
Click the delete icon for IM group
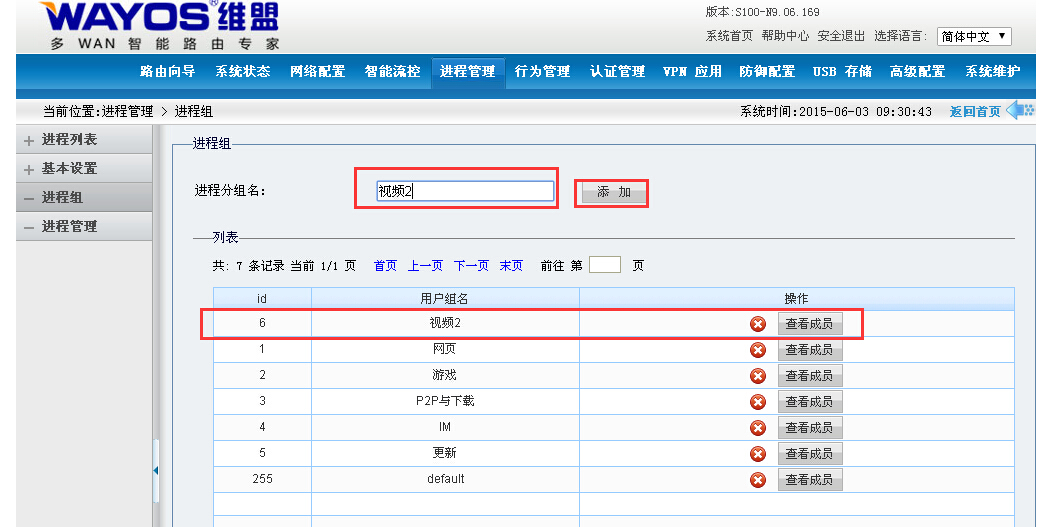pos(758,427)
